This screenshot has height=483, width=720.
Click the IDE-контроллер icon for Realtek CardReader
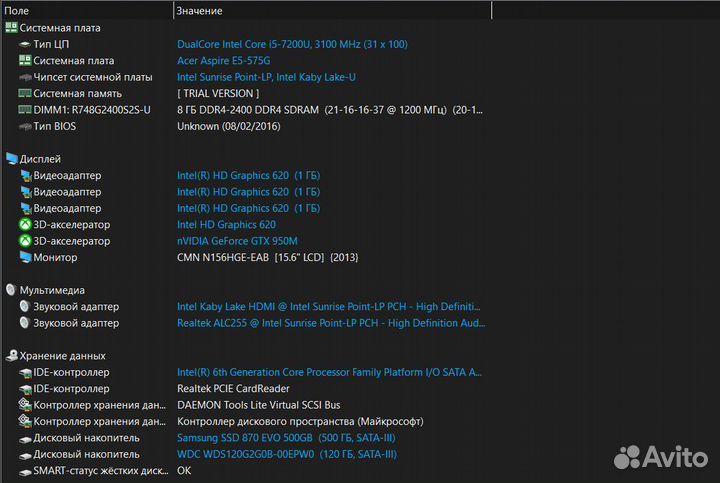[x=25, y=389]
